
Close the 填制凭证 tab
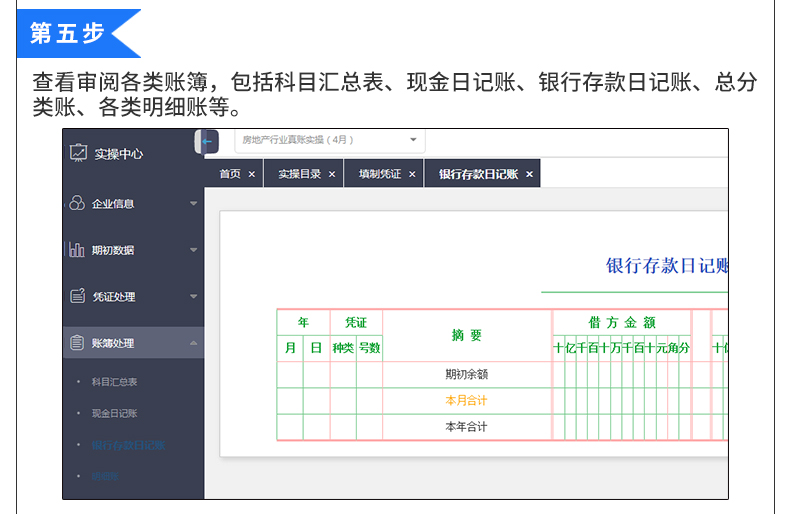click(x=412, y=174)
